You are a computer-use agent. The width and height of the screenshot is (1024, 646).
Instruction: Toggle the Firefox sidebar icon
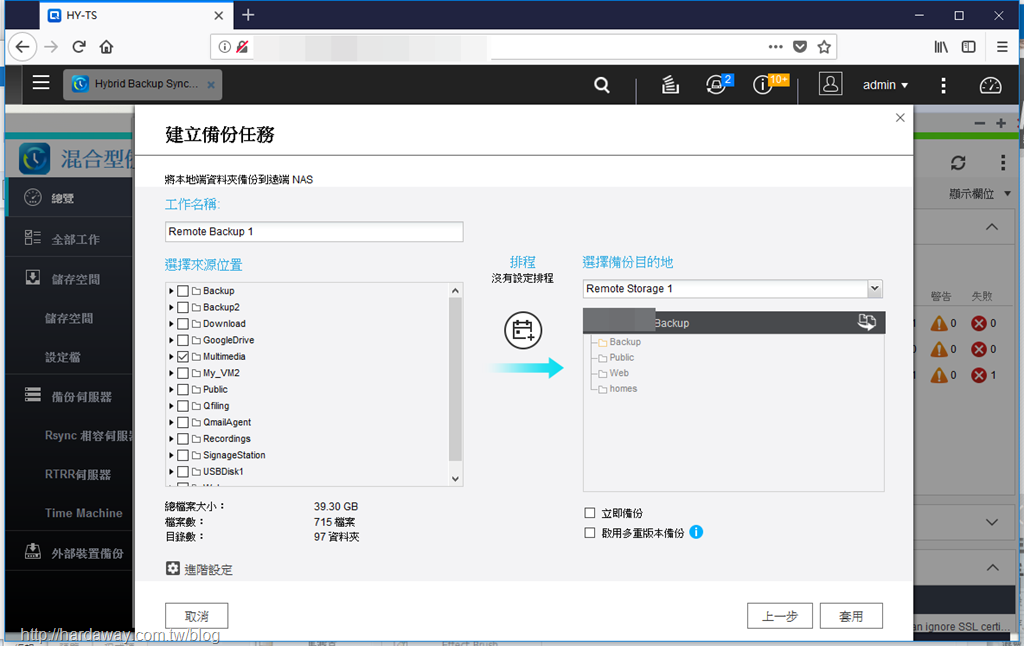pyautogui.click(x=968, y=47)
